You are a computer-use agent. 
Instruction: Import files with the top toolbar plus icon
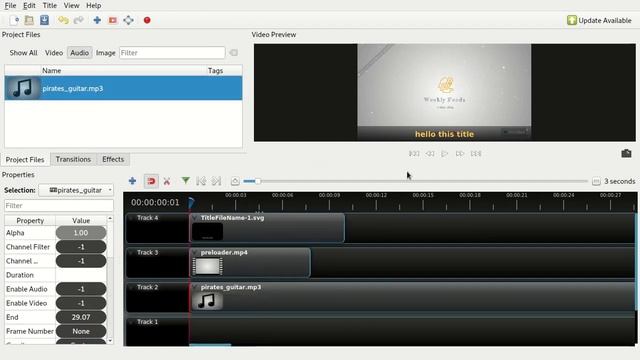pos(97,20)
